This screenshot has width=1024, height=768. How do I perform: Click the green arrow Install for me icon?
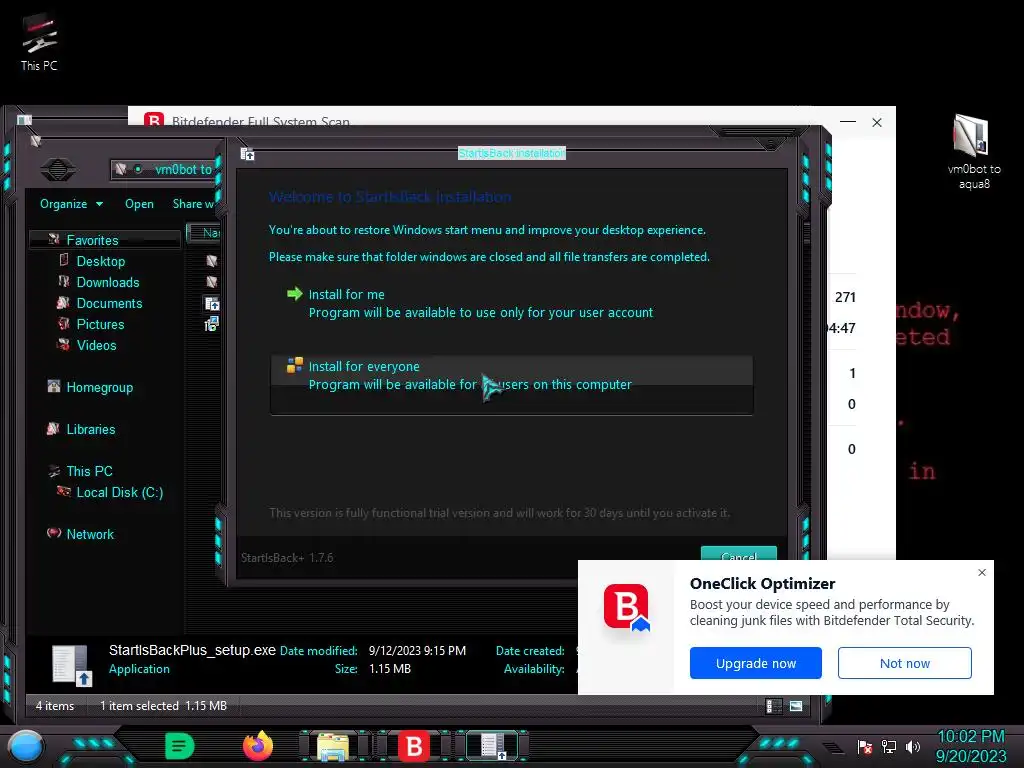(295, 294)
